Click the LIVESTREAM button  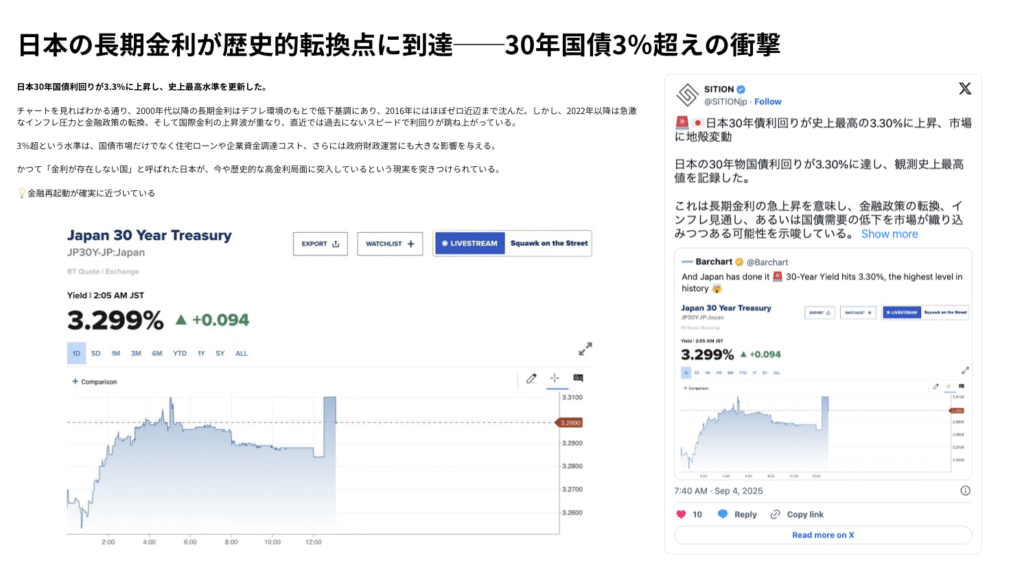click(468, 243)
